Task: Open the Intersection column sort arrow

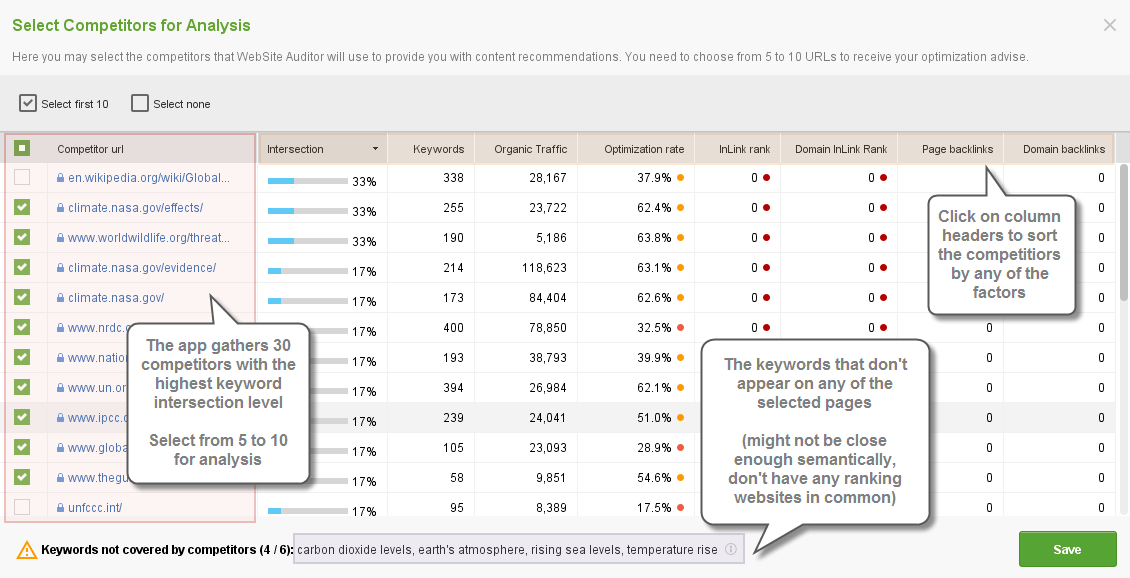Action: click(375, 149)
